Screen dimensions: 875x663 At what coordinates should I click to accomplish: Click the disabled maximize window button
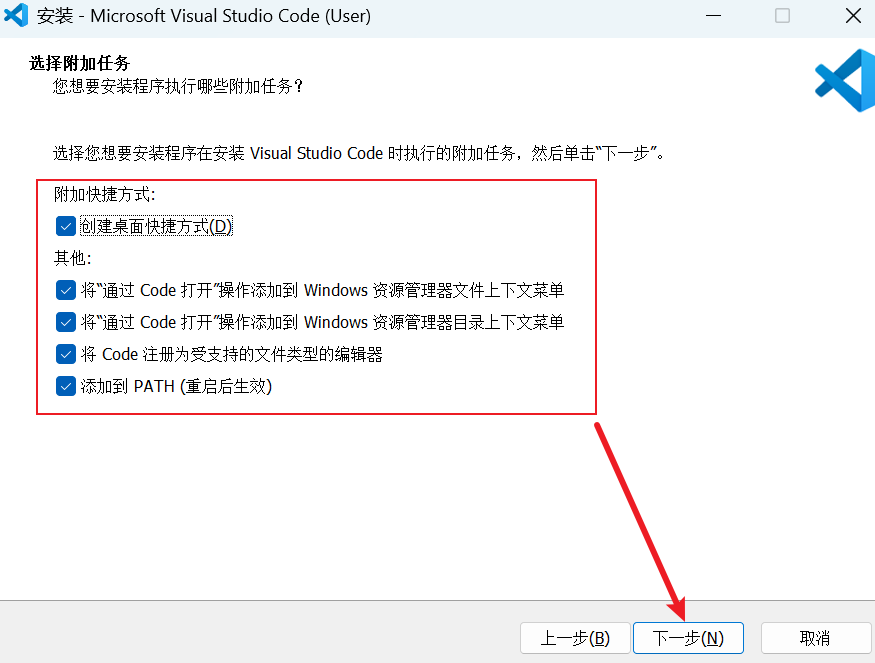click(782, 16)
